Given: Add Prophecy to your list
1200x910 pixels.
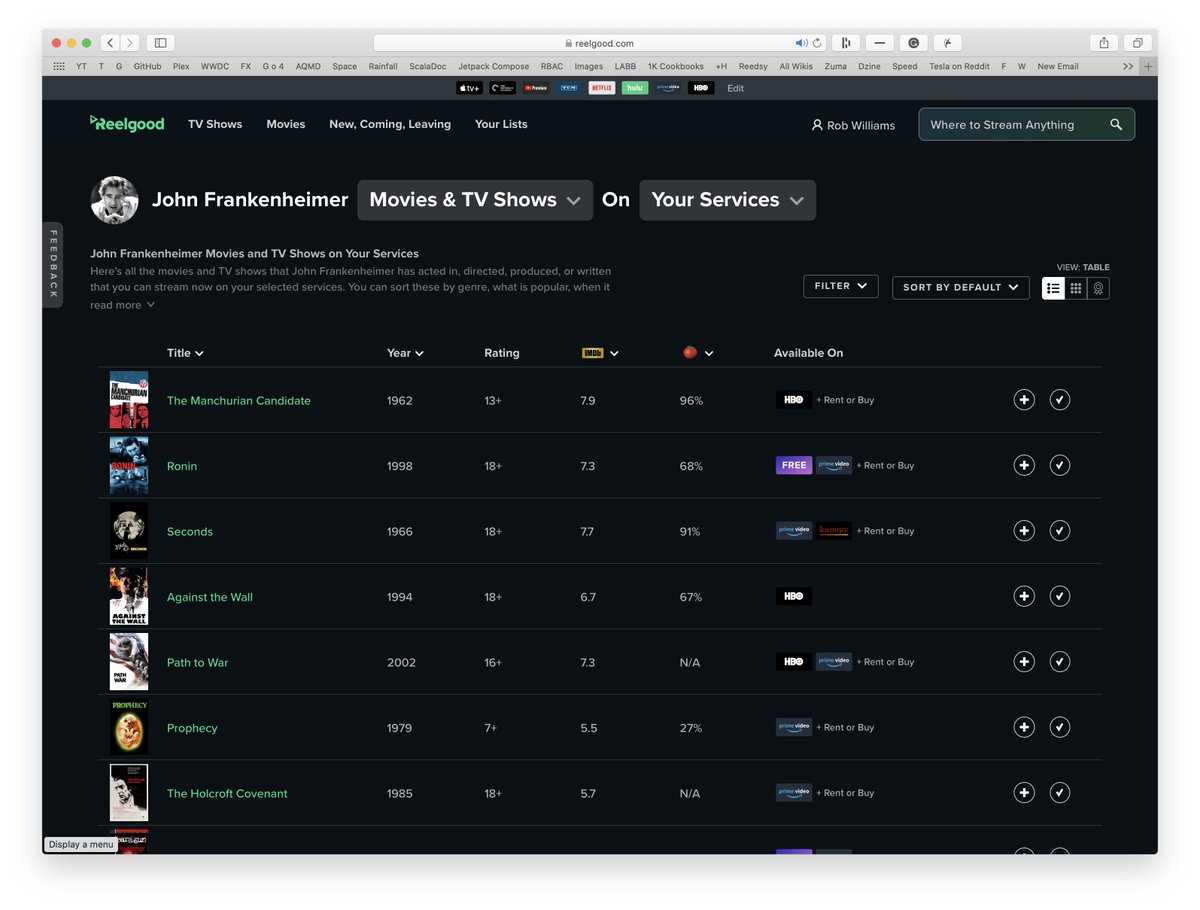Looking at the screenshot, I should (1024, 727).
